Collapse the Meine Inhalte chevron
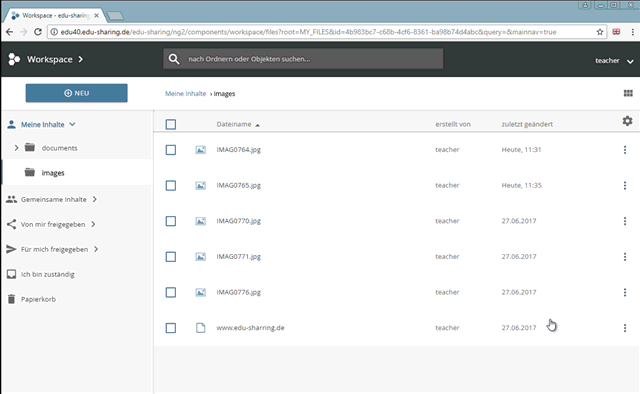Screen dimensions: 640x394 coord(72,124)
